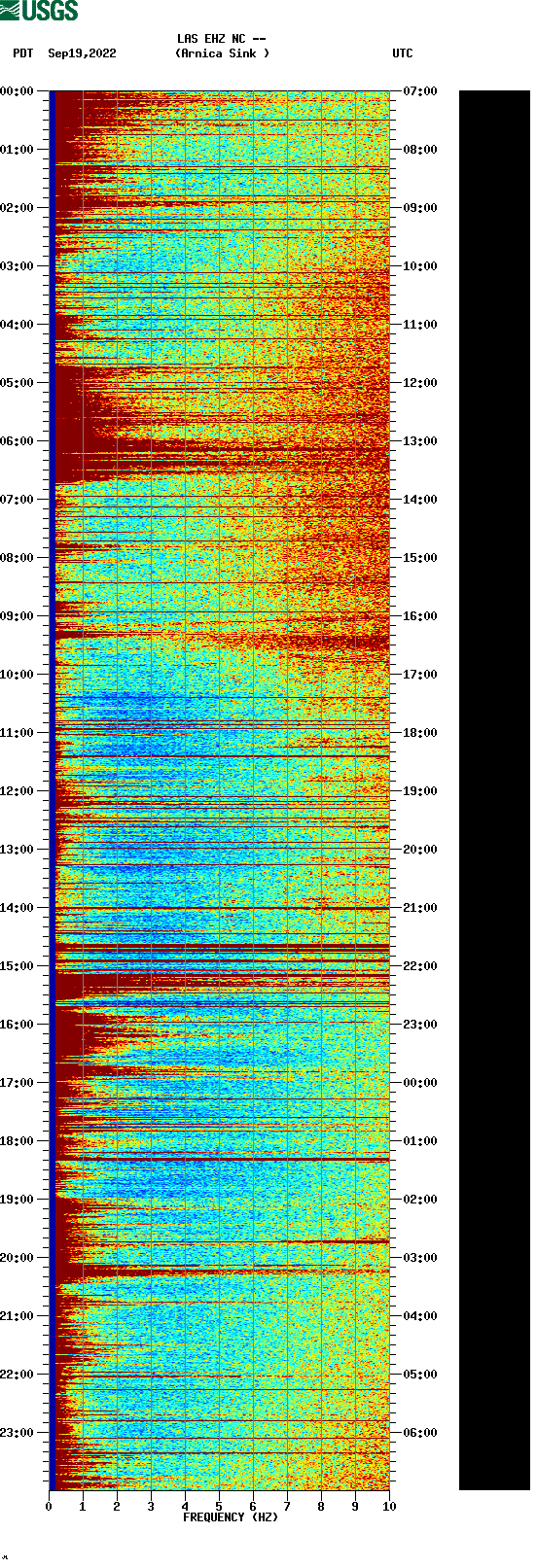The image size is (537, 1568).
Task: Select the 03:00 PDT time label
Action: (17, 266)
